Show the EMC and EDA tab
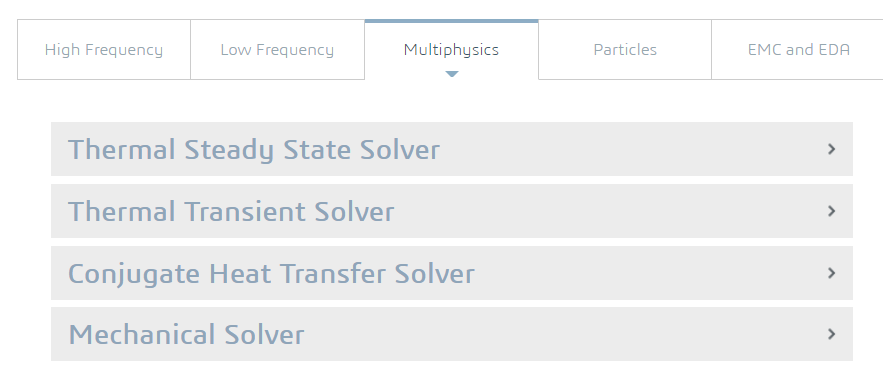 coord(798,50)
